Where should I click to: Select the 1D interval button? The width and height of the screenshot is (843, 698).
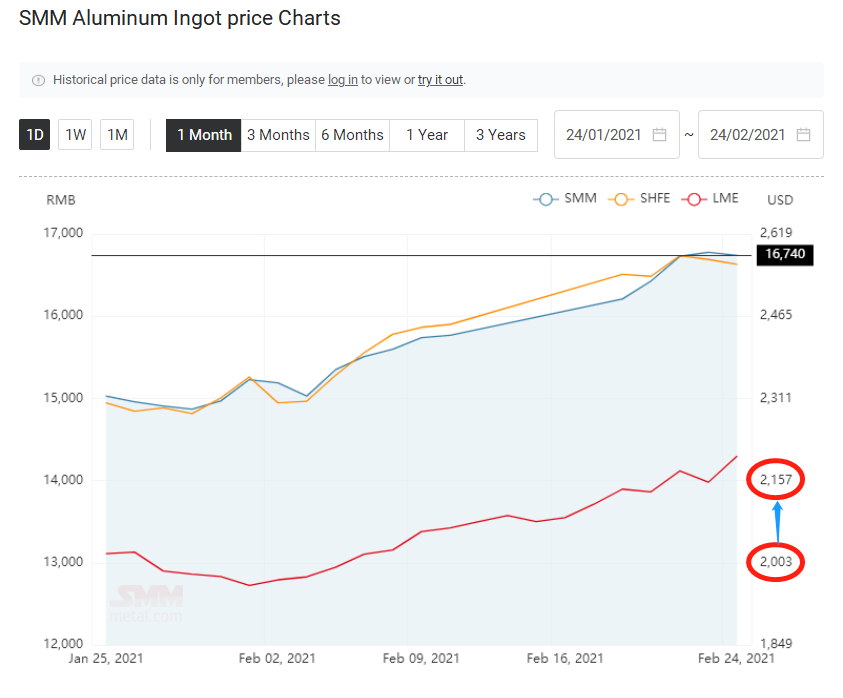click(x=34, y=134)
